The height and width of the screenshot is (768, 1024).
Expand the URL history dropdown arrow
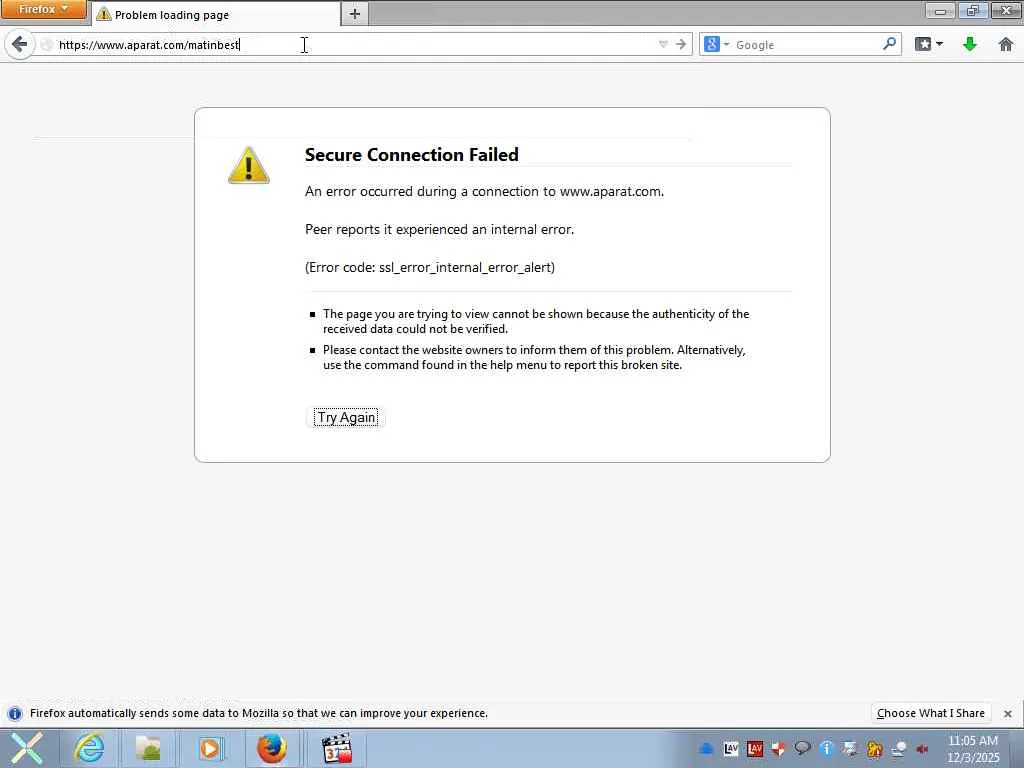(664, 44)
